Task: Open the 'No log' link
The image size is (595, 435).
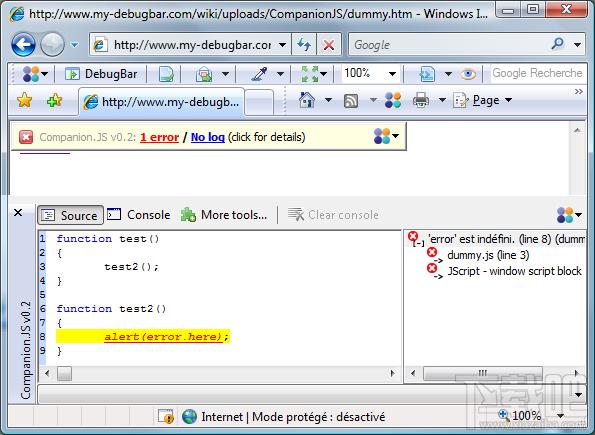Action: [208, 137]
